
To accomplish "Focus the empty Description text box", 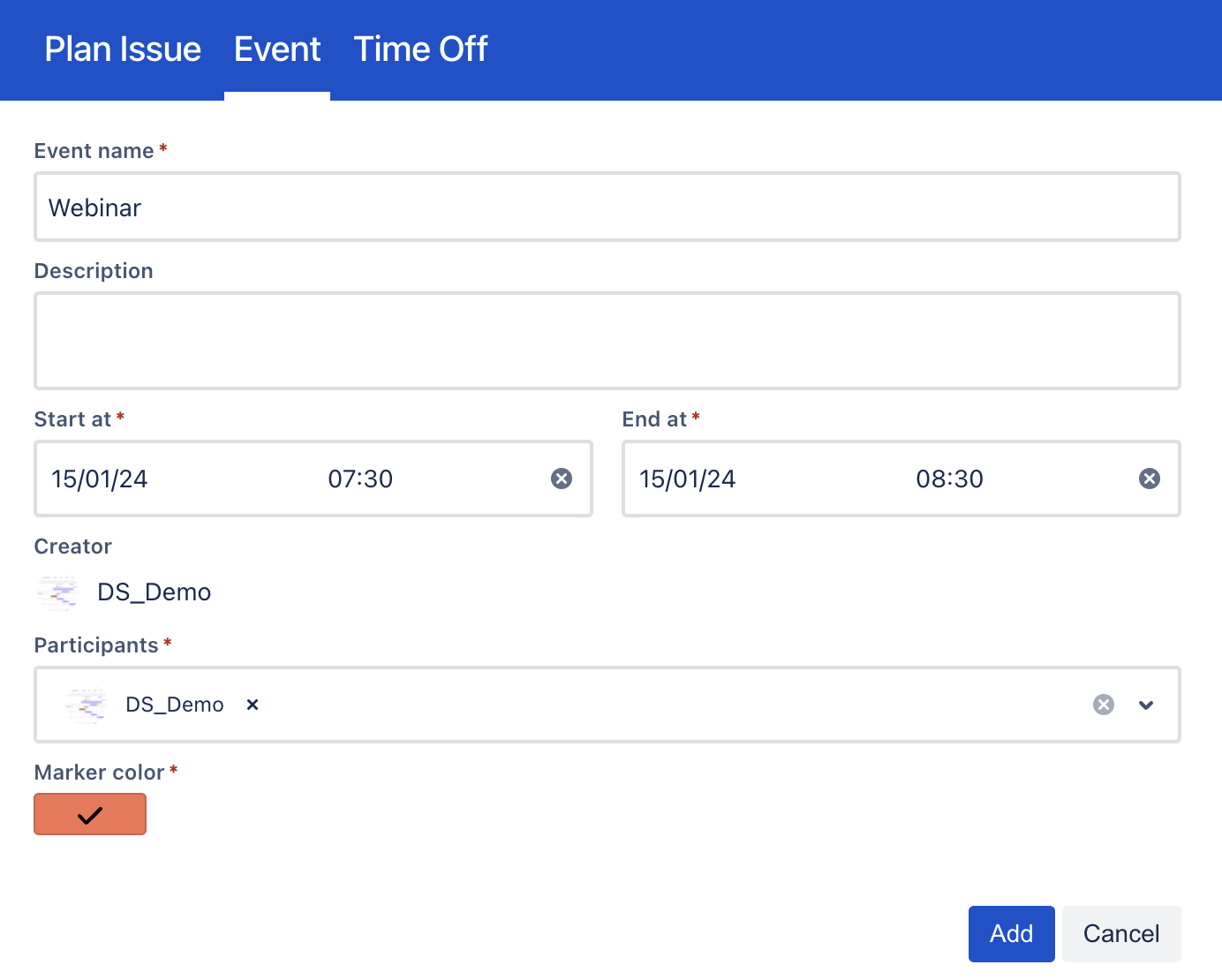I will point(607,341).
